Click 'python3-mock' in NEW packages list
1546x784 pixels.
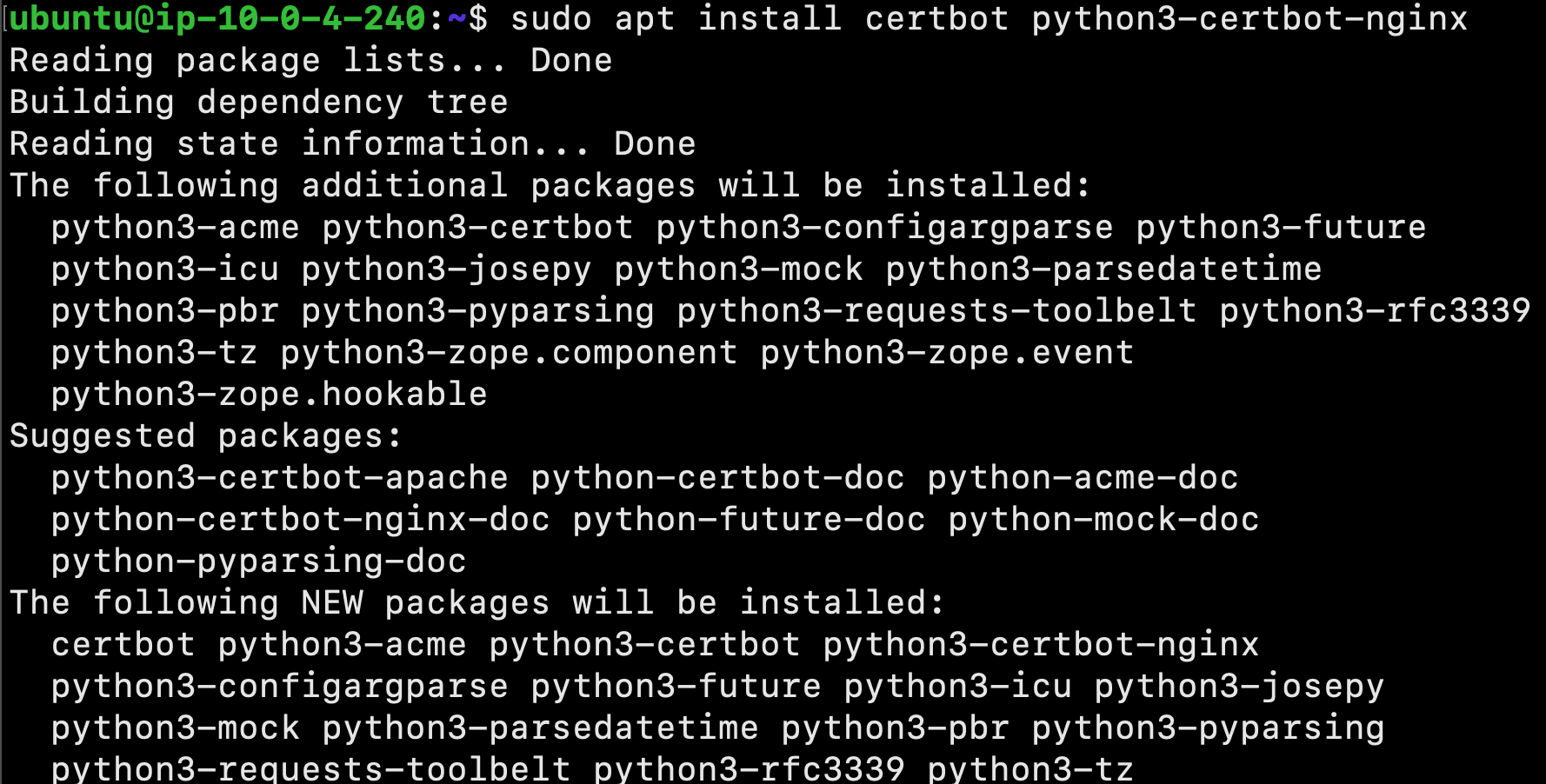pos(175,728)
